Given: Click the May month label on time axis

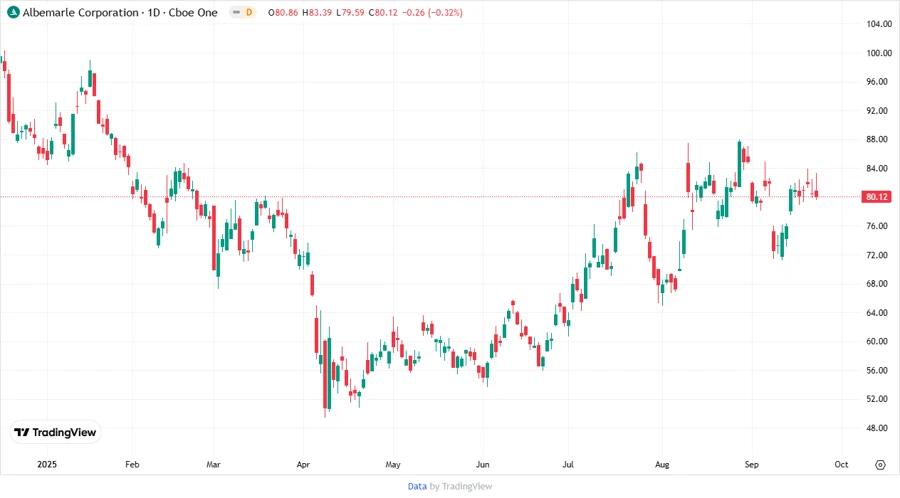Looking at the screenshot, I should point(393,465).
